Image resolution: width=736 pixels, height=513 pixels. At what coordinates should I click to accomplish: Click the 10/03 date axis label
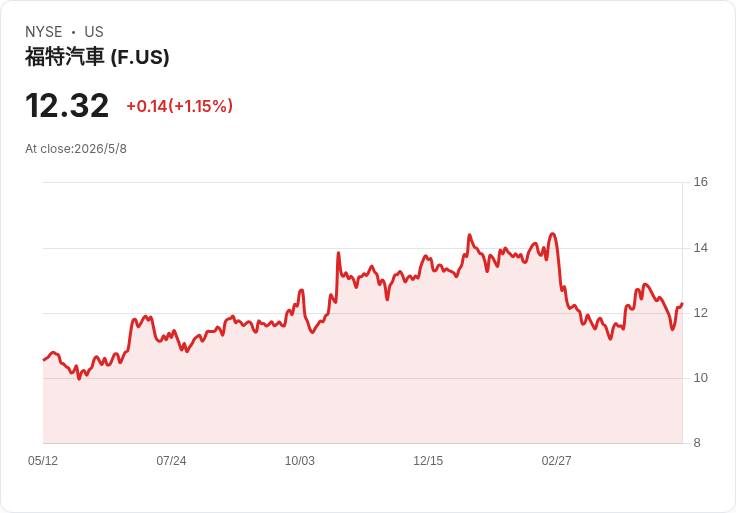[300, 460]
